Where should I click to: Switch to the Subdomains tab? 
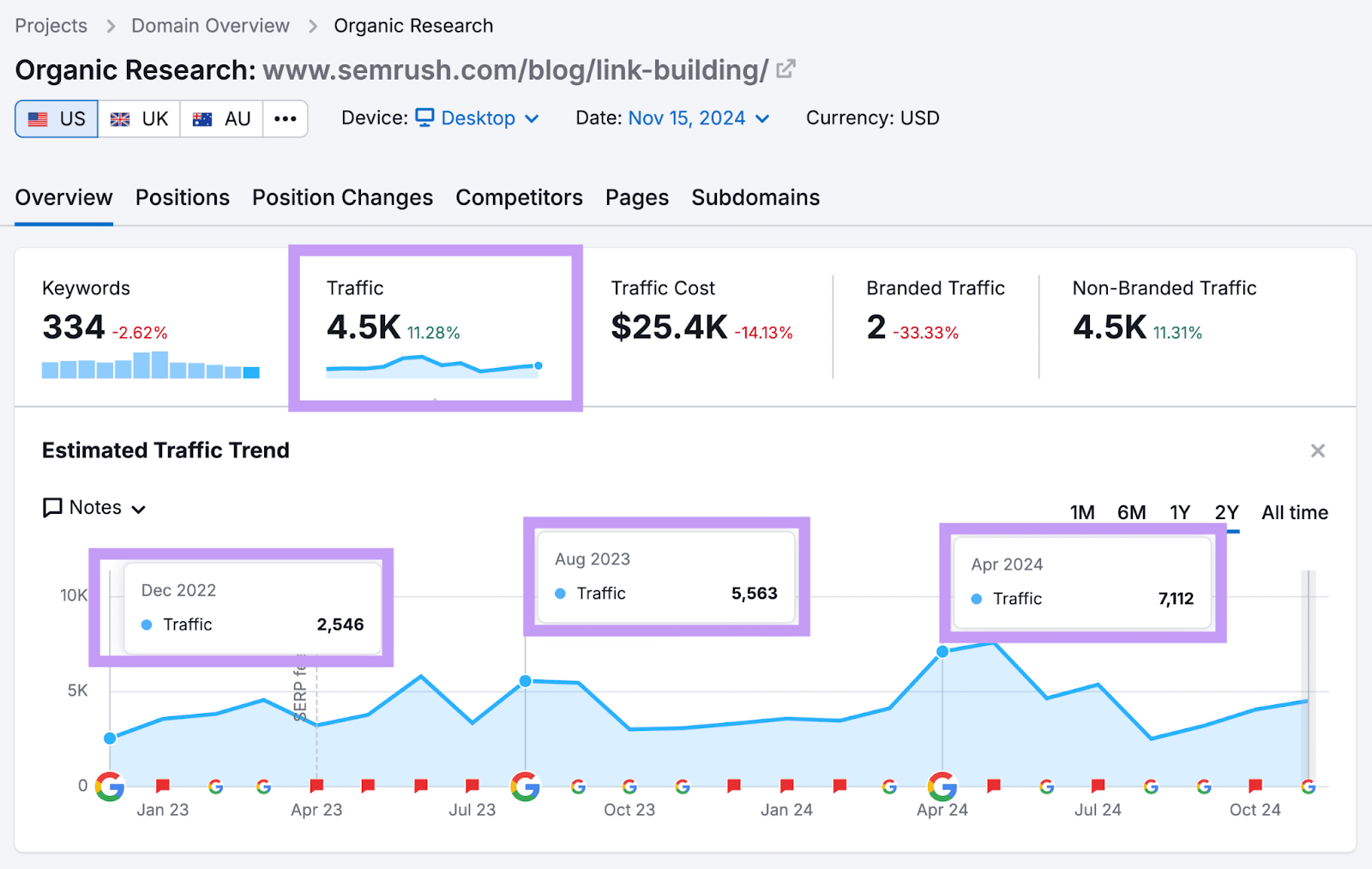(x=755, y=197)
